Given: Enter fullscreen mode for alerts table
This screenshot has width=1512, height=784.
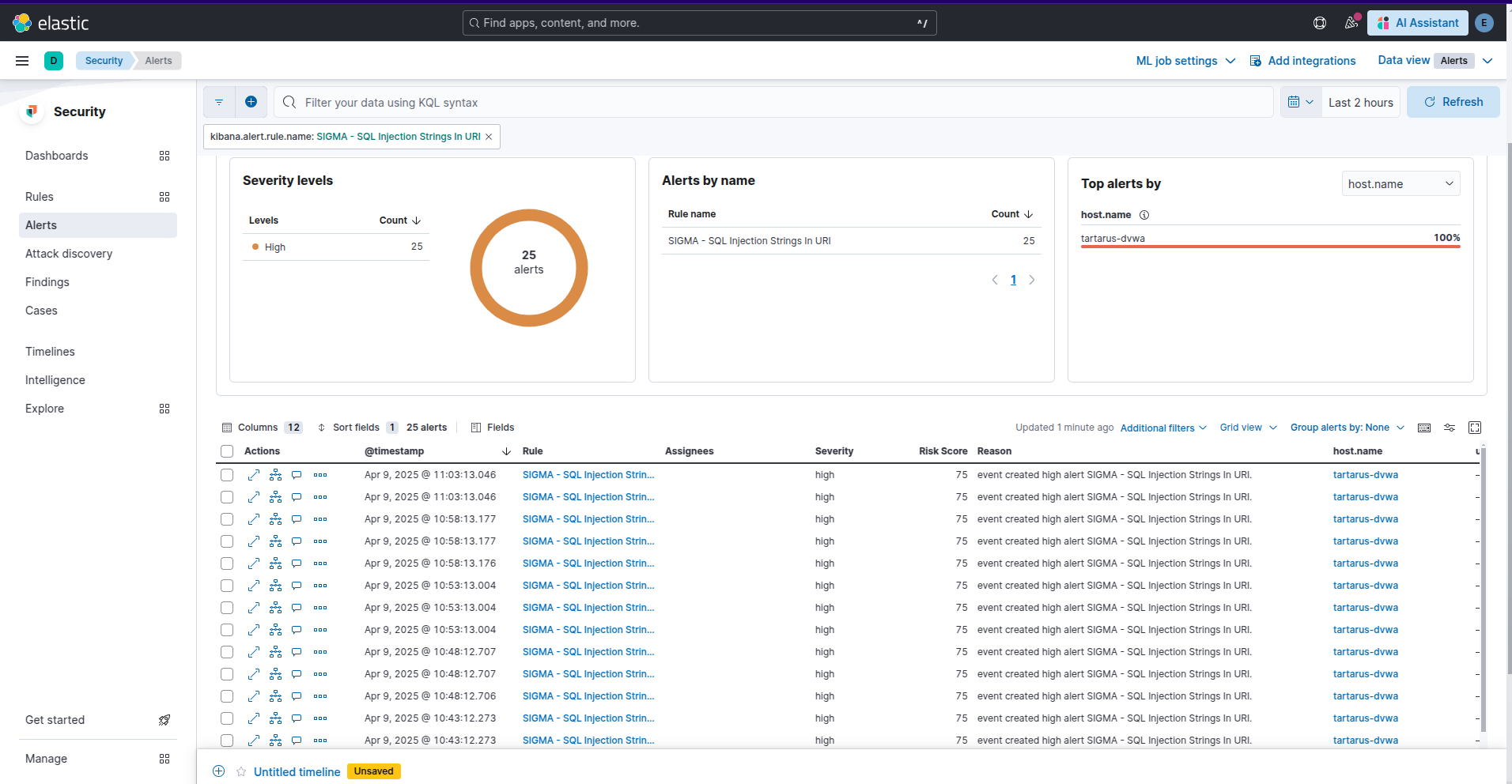Looking at the screenshot, I should pos(1475,428).
